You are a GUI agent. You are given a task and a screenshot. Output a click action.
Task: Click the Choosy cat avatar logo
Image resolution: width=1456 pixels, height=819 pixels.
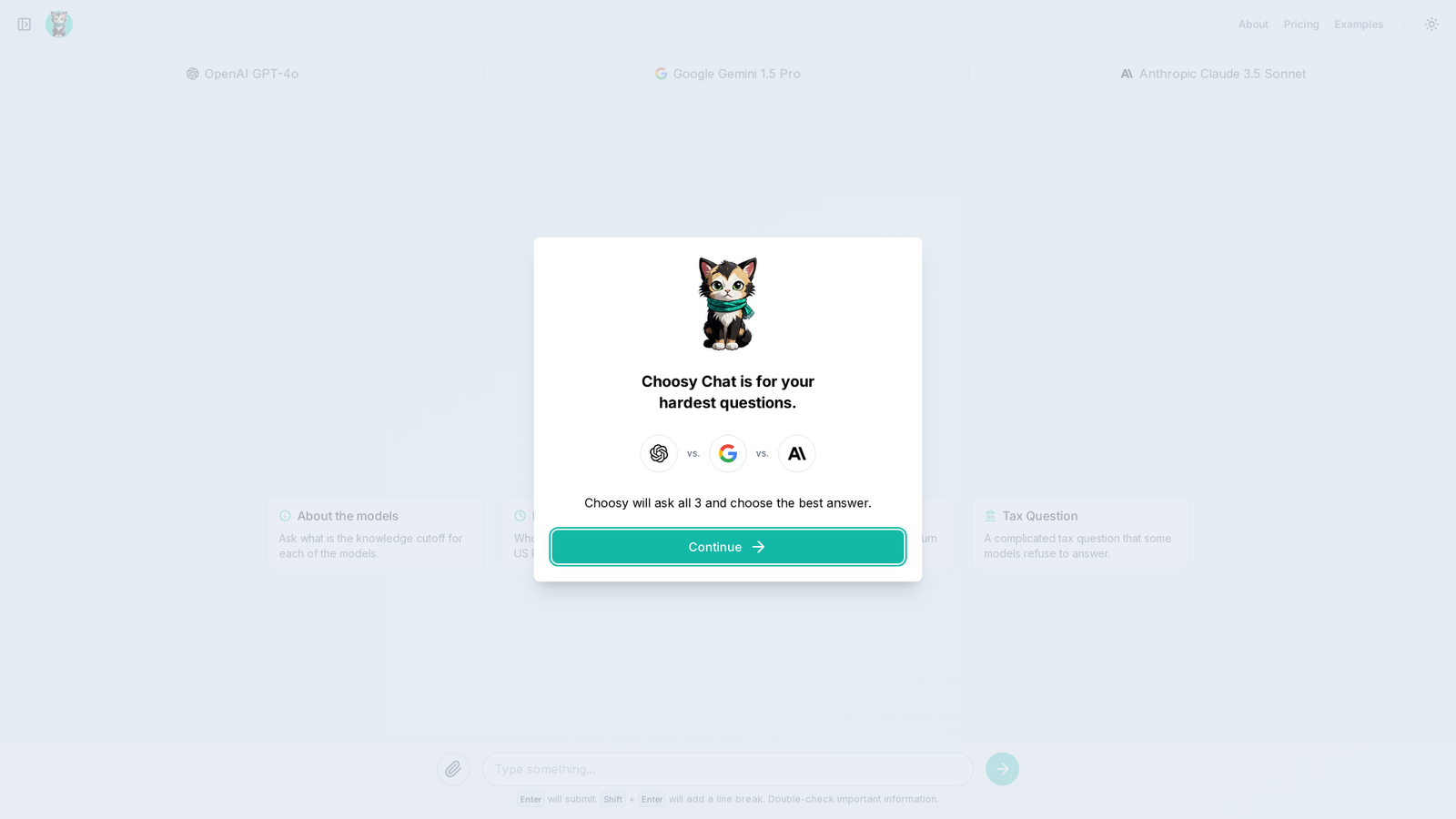[x=59, y=24]
